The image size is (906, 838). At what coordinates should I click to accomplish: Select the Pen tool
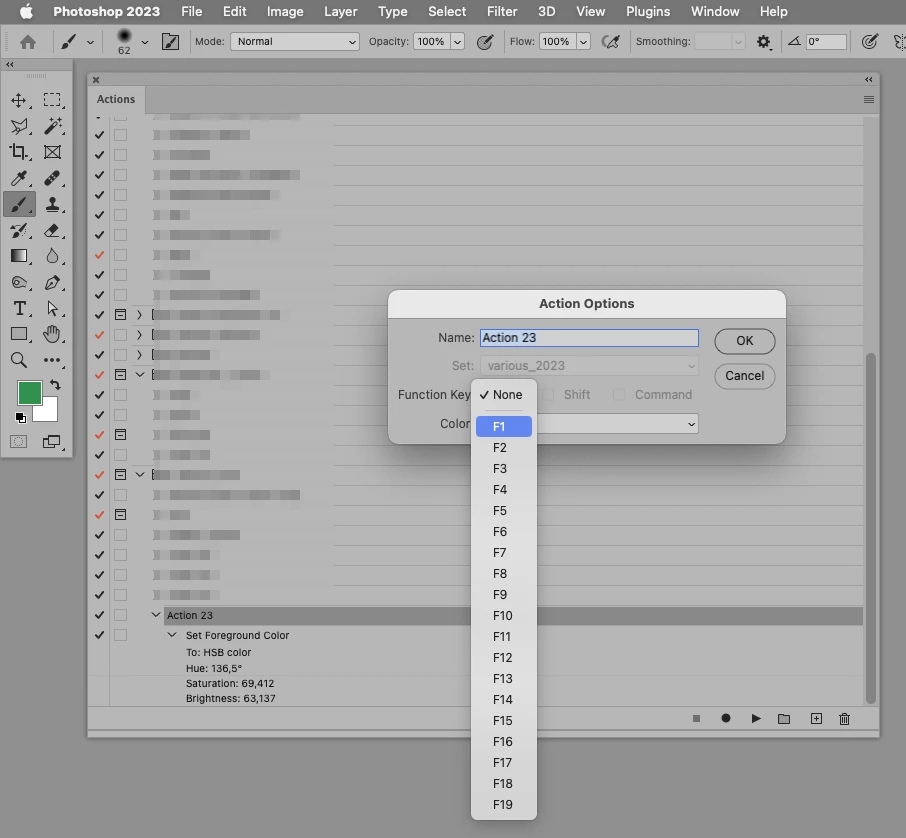pos(52,283)
